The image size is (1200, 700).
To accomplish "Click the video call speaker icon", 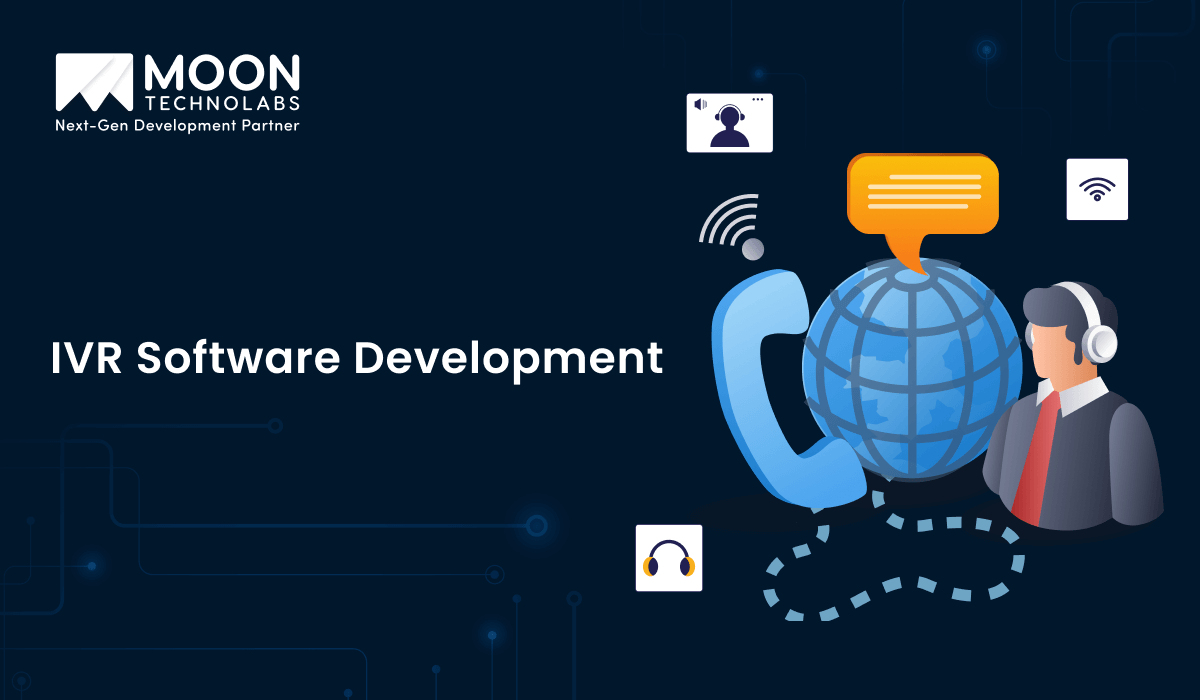I will pos(700,102).
